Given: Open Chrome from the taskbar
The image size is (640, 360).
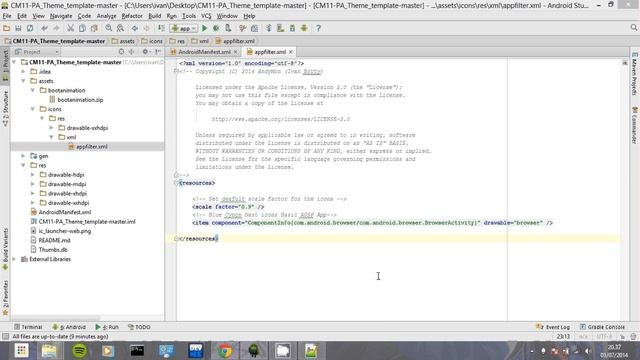Looking at the screenshot, I should click(x=224, y=351).
